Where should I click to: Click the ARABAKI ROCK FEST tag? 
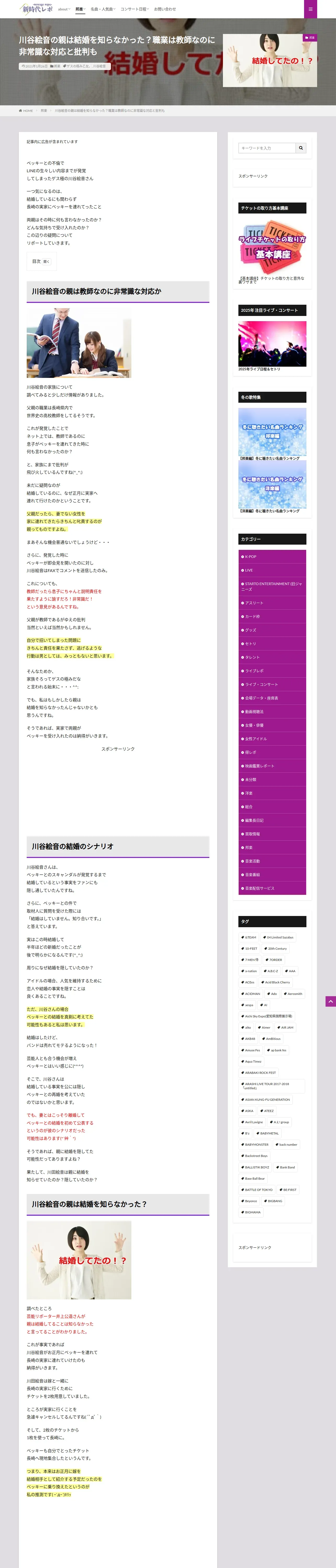pos(259,1073)
